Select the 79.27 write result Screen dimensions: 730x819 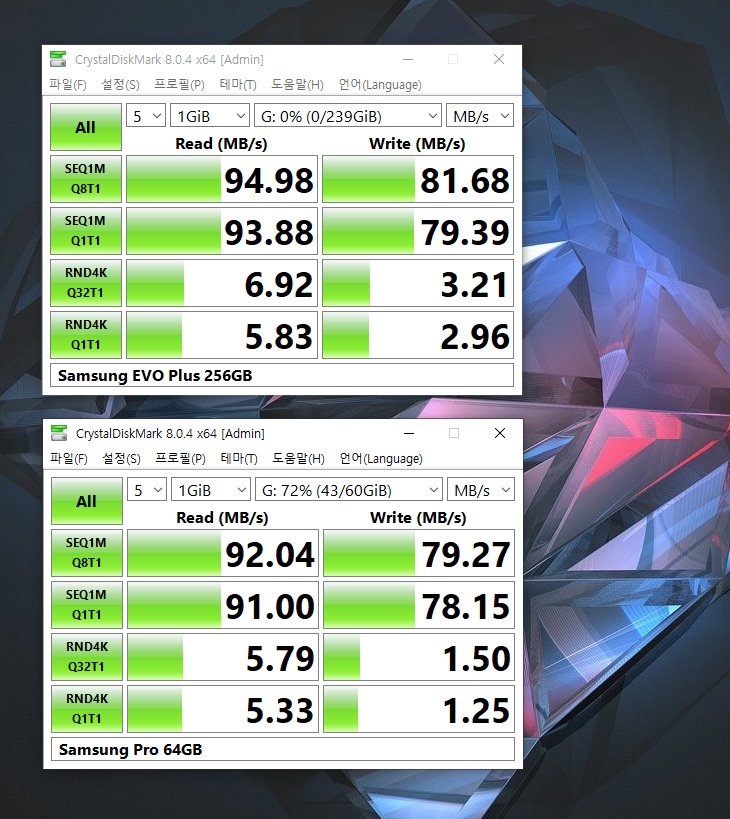(x=419, y=553)
